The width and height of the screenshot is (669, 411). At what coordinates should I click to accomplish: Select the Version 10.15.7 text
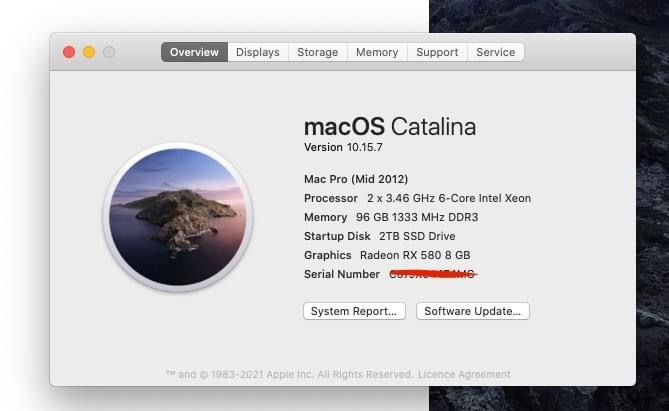[343, 147]
